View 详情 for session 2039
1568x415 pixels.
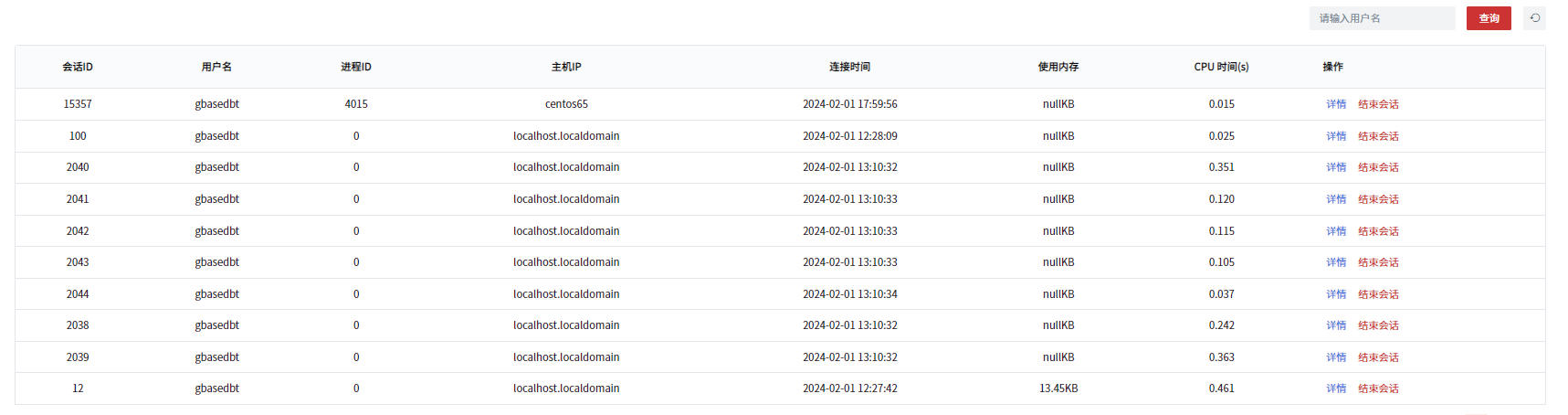(1336, 357)
